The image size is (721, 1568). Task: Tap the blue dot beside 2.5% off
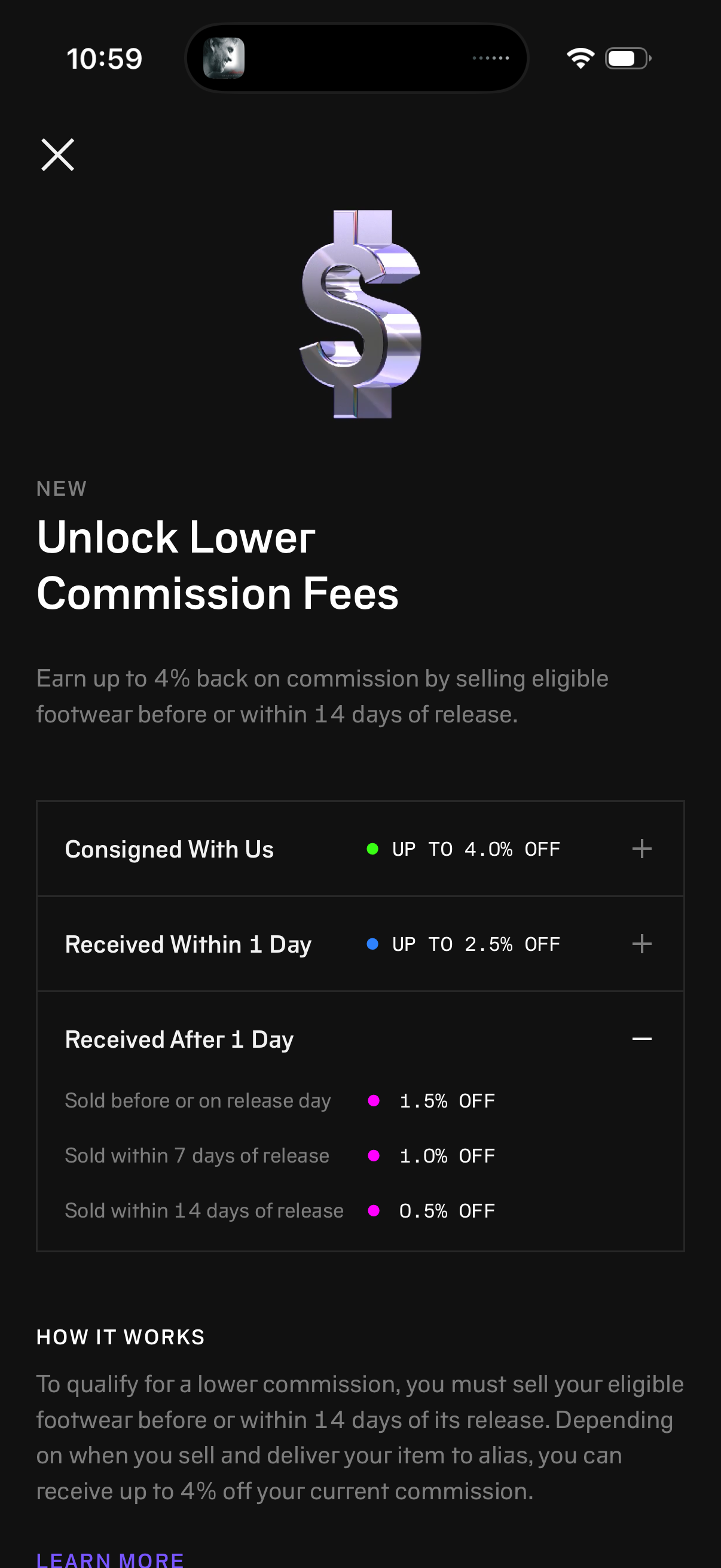(372, 944)
